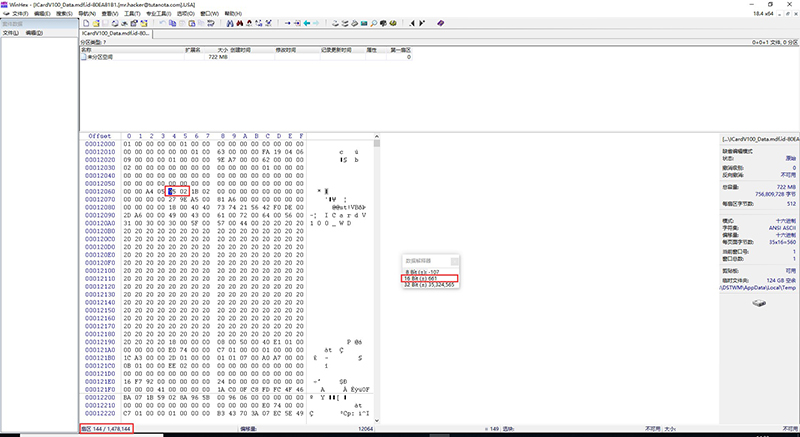Select the 未分区空间 entry in file list
The height and width of the screenshot is (437, 800).
pyautogui.click(x=100, y=57)
